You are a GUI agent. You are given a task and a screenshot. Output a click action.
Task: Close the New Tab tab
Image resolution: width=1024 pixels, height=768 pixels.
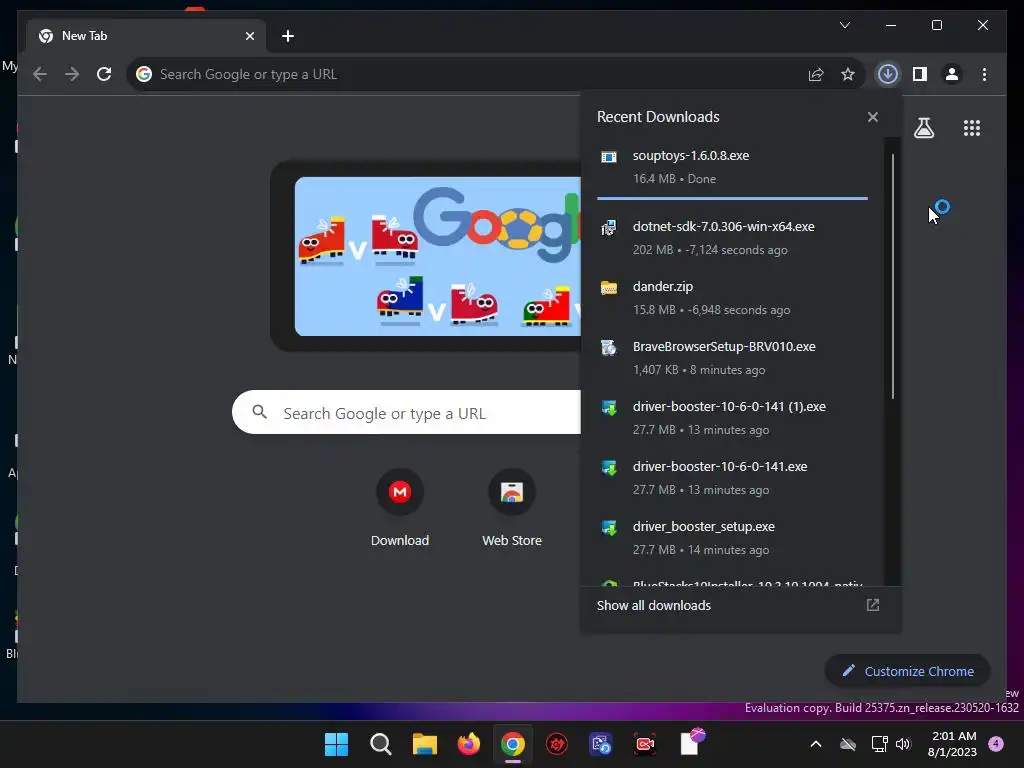[249, 36]
